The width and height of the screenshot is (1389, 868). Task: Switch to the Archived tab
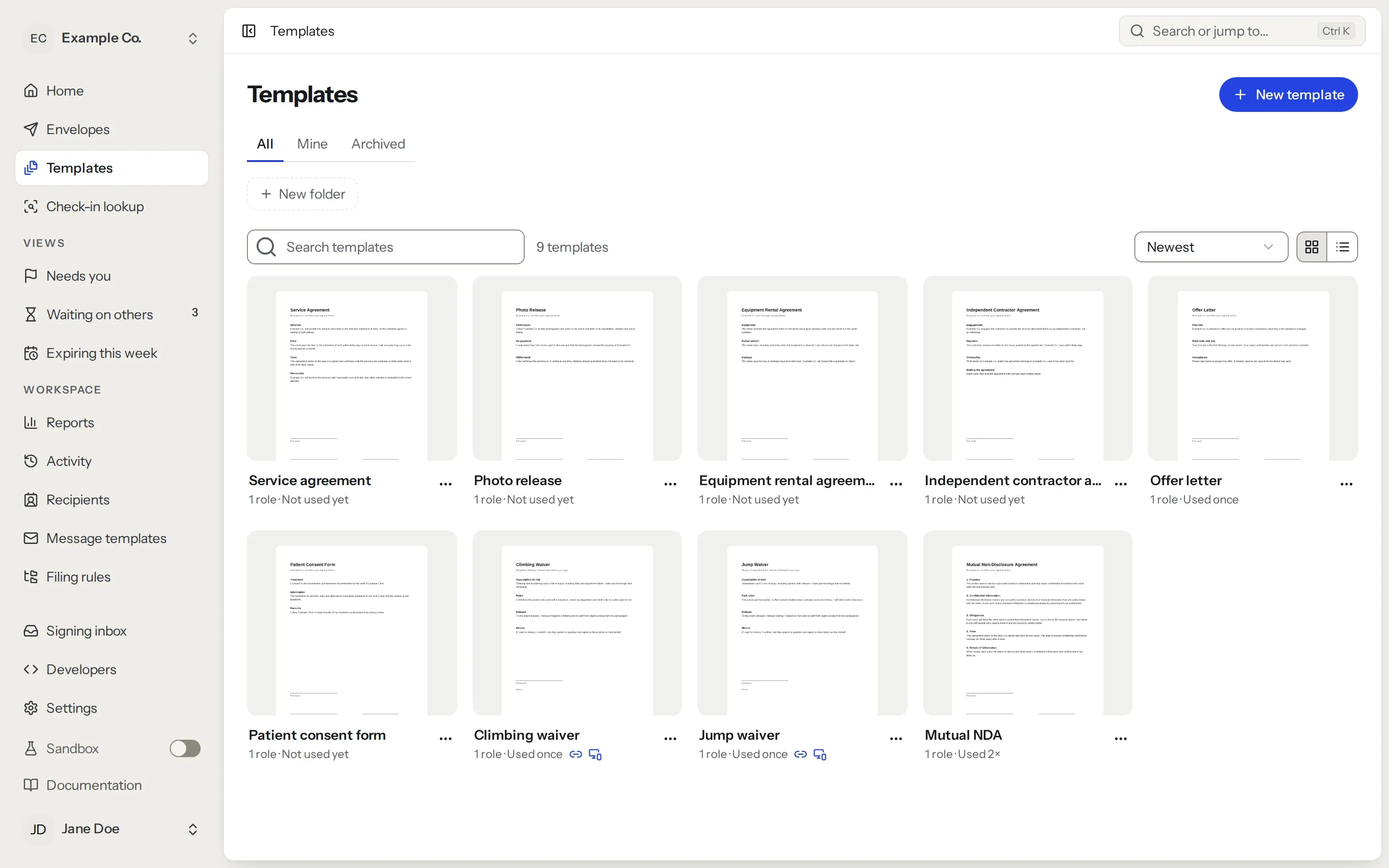pyautogui.click(x=378, y=144)
